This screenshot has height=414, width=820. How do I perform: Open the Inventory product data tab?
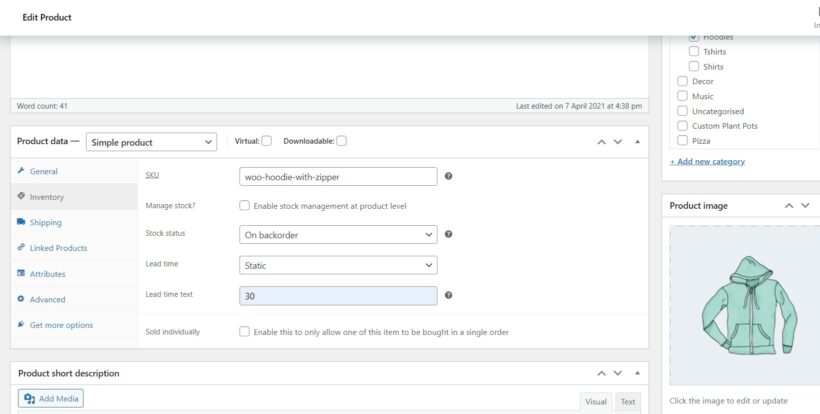click(x=74, y=197)
